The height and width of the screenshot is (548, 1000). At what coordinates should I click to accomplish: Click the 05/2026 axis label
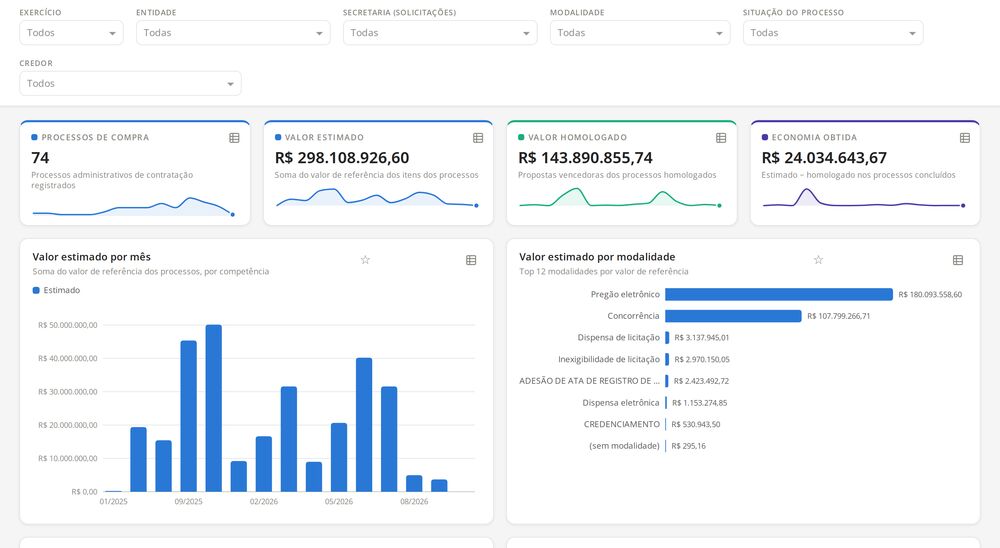339,501
